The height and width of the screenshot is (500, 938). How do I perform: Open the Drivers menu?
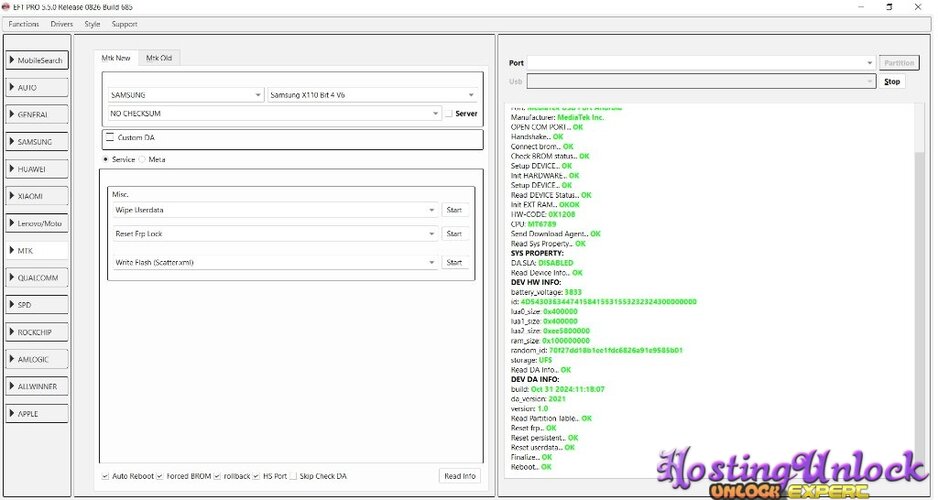click(x=62, y=24)
